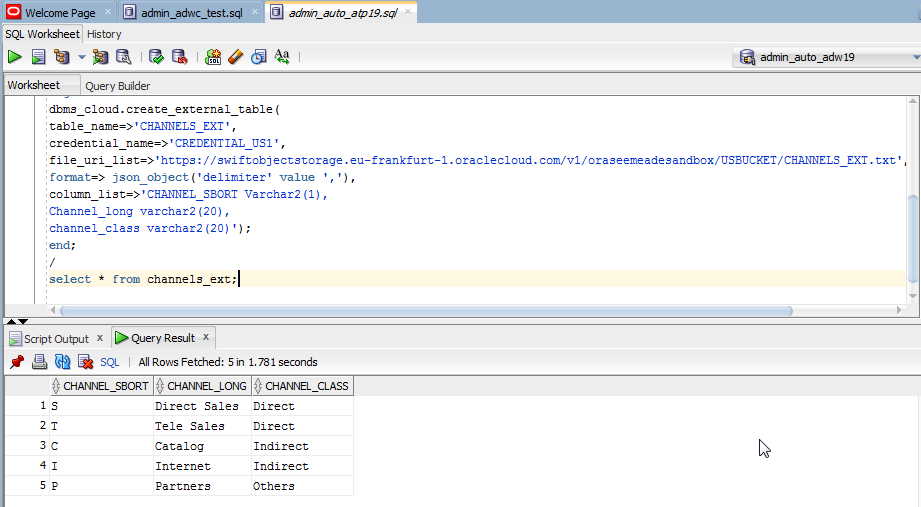Switch to the Query Builder tab
The height and width of the screenshot is (507, 921).
tap(118, 86)
